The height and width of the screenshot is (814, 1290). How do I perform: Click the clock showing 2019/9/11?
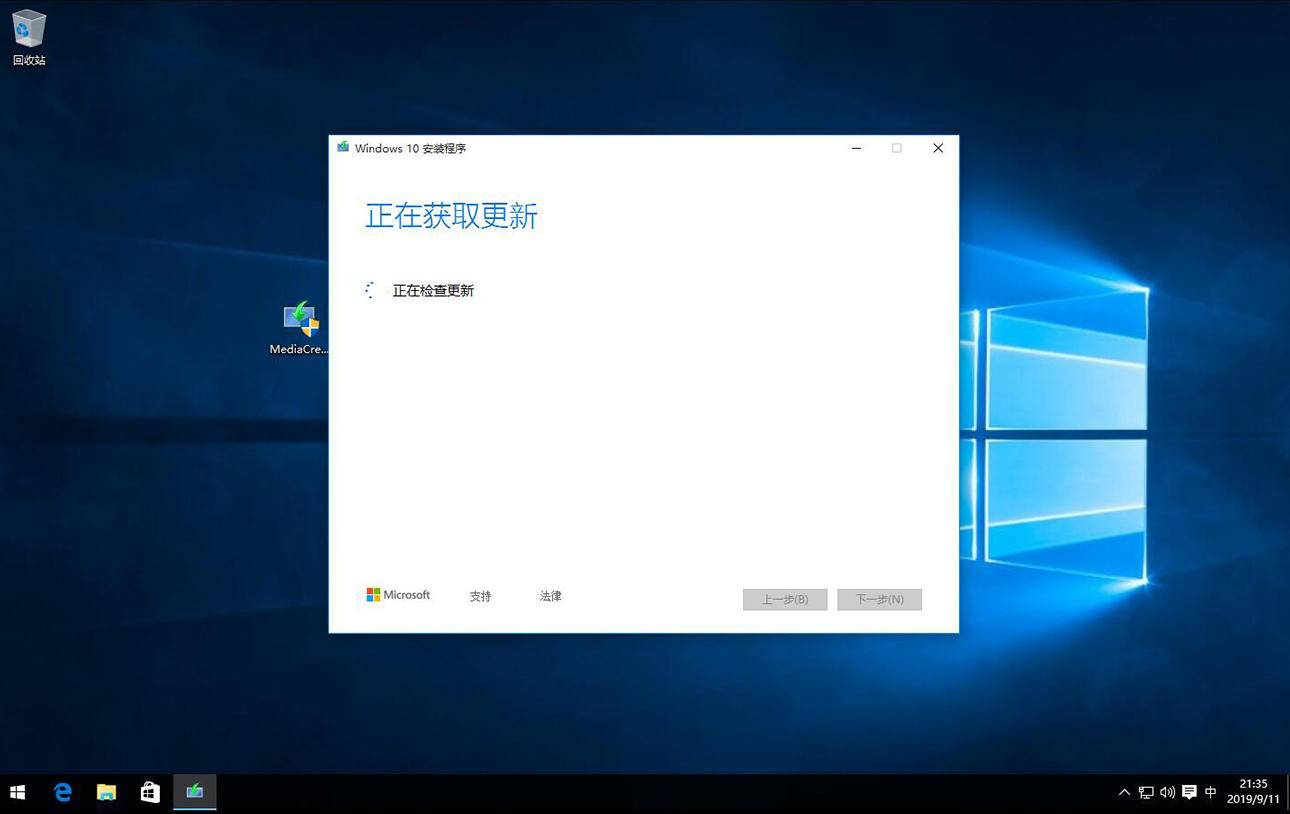1254,792
